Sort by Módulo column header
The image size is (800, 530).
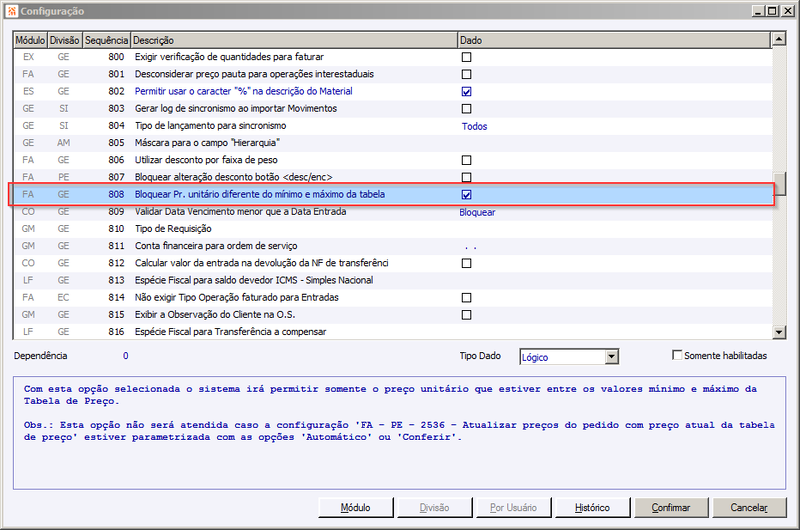click(30, 40)
